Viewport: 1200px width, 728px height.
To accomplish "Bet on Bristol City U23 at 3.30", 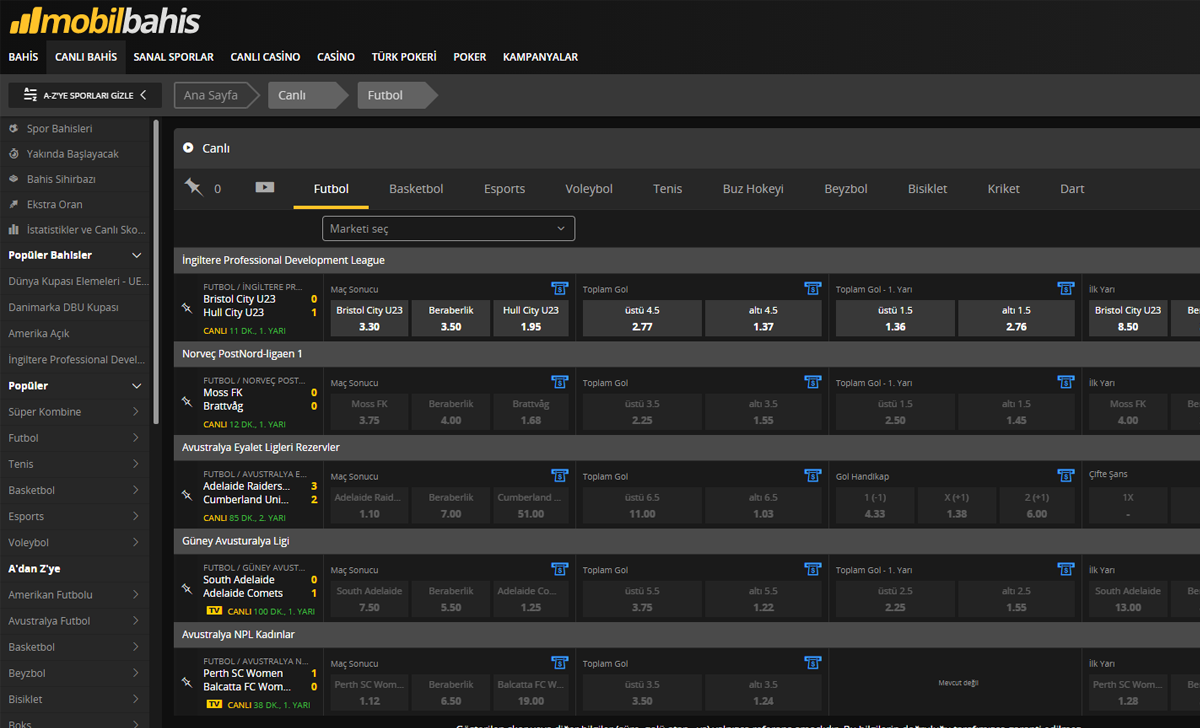I will tap(369, 319).
